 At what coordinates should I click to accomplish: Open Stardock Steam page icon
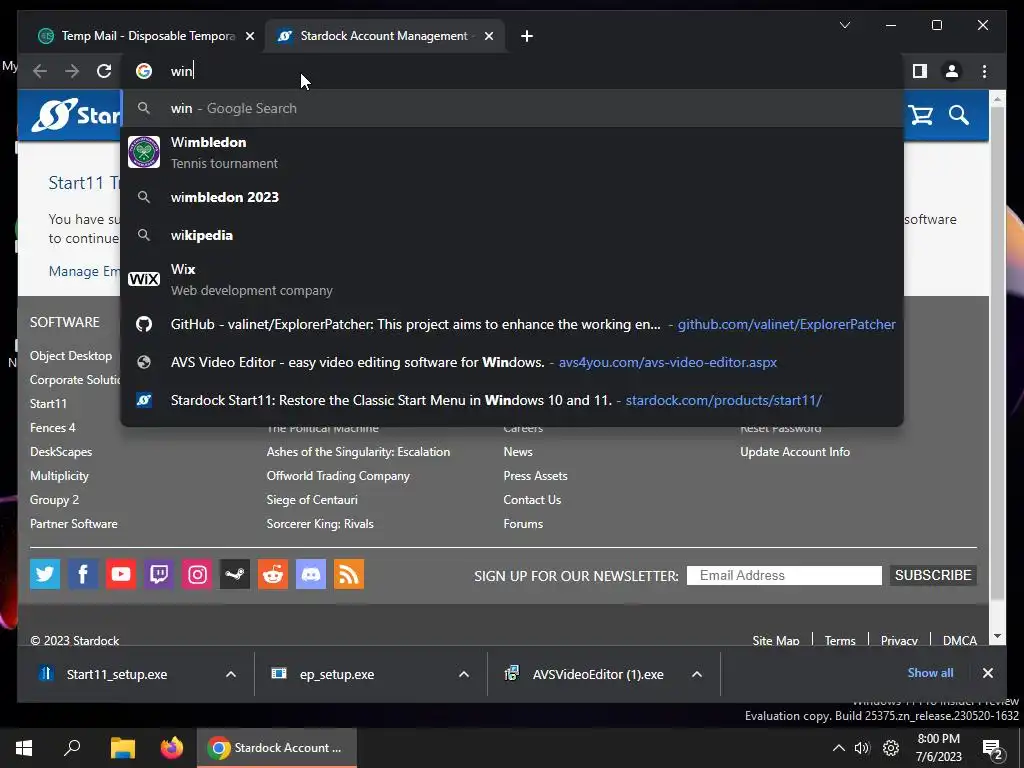(235, 574)
